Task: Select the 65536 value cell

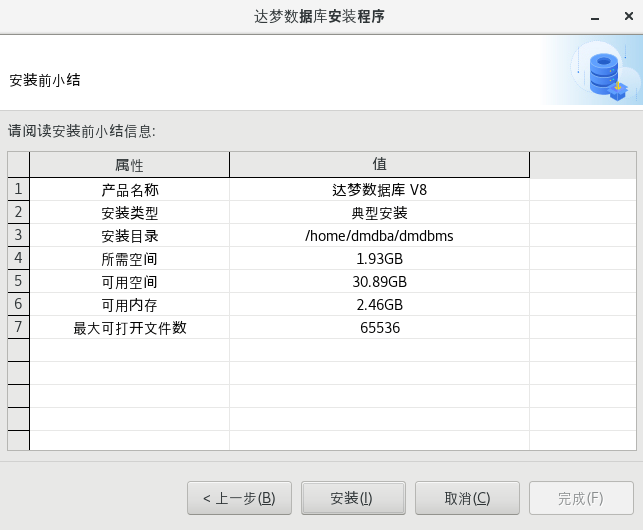Action: [379, 327]
